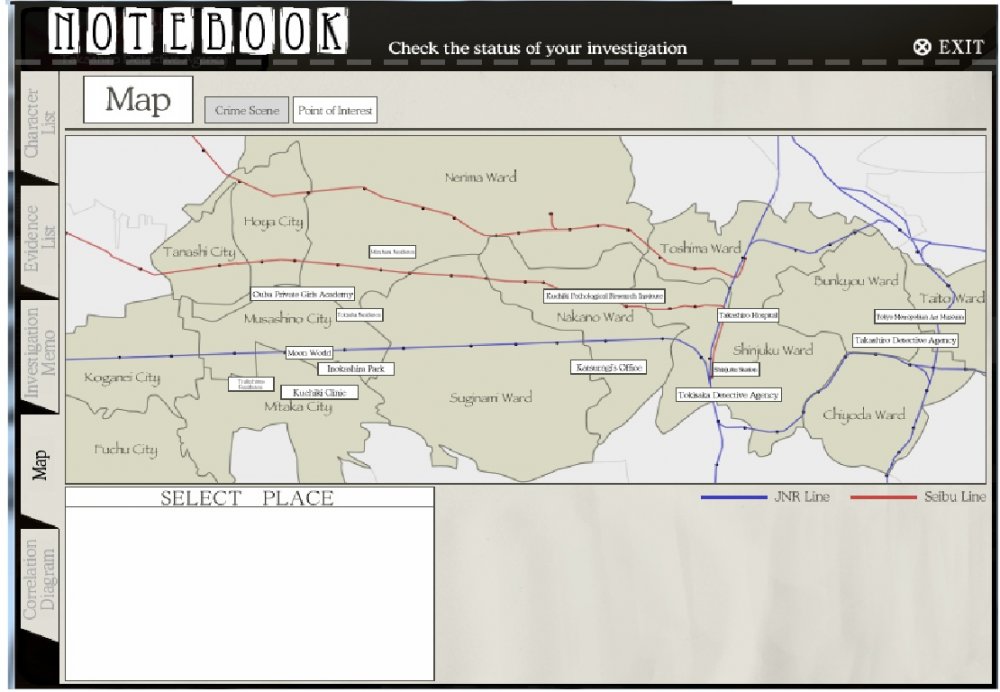1000x692 pixels.
Task: Select the Moon World location
Action: click(x=308, y=353)
